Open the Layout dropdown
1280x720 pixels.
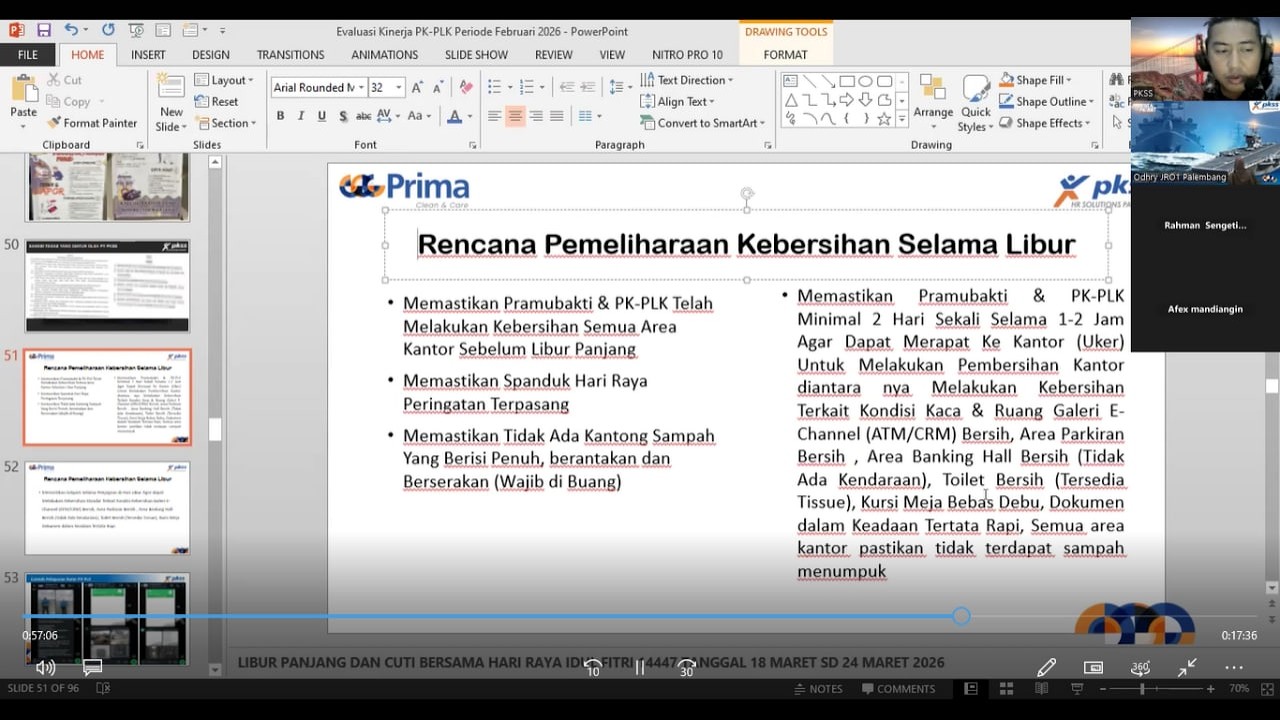224,80
